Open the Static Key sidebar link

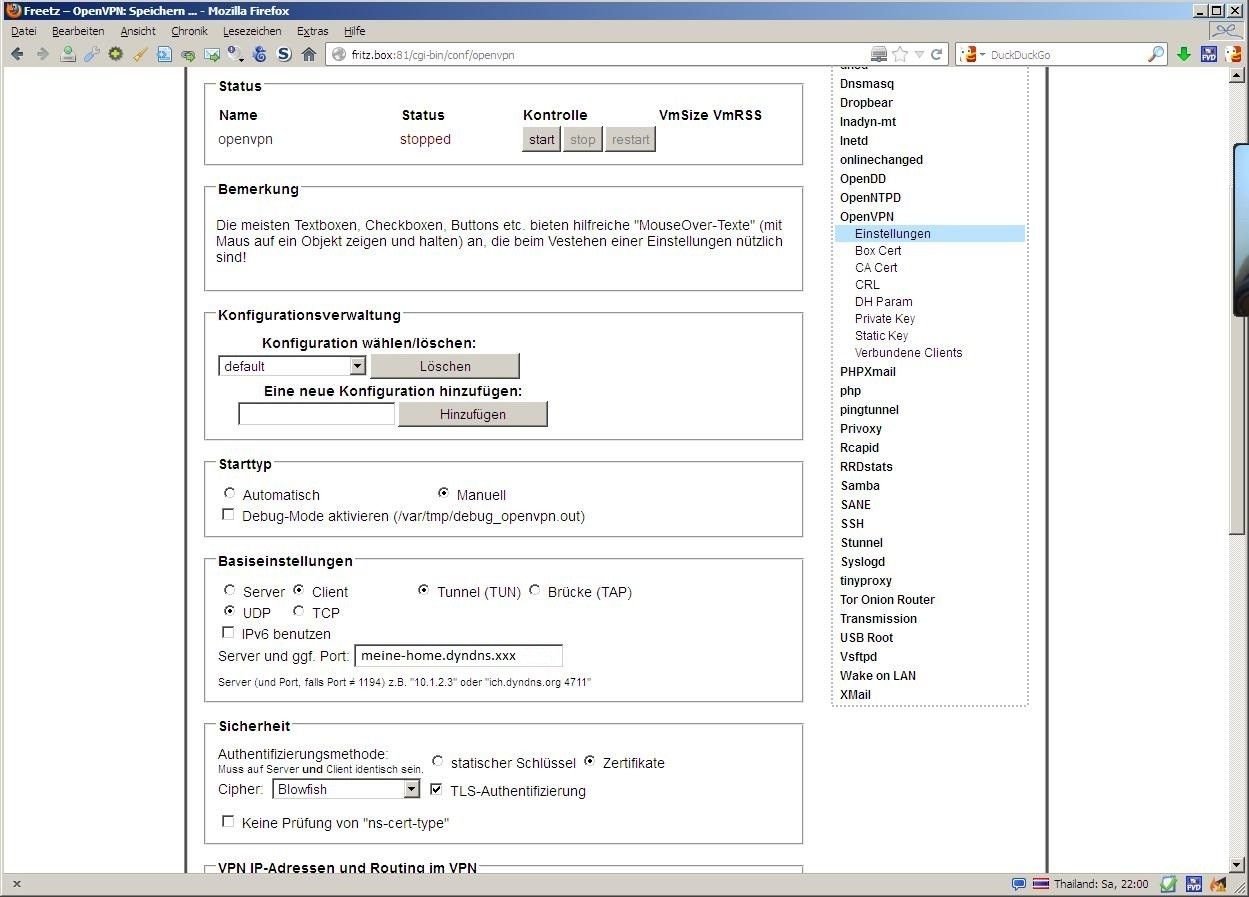tap(881, 335)
